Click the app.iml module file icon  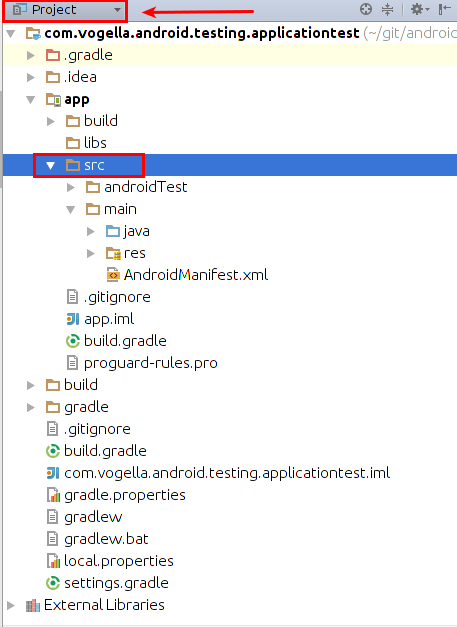pos(73,319)
